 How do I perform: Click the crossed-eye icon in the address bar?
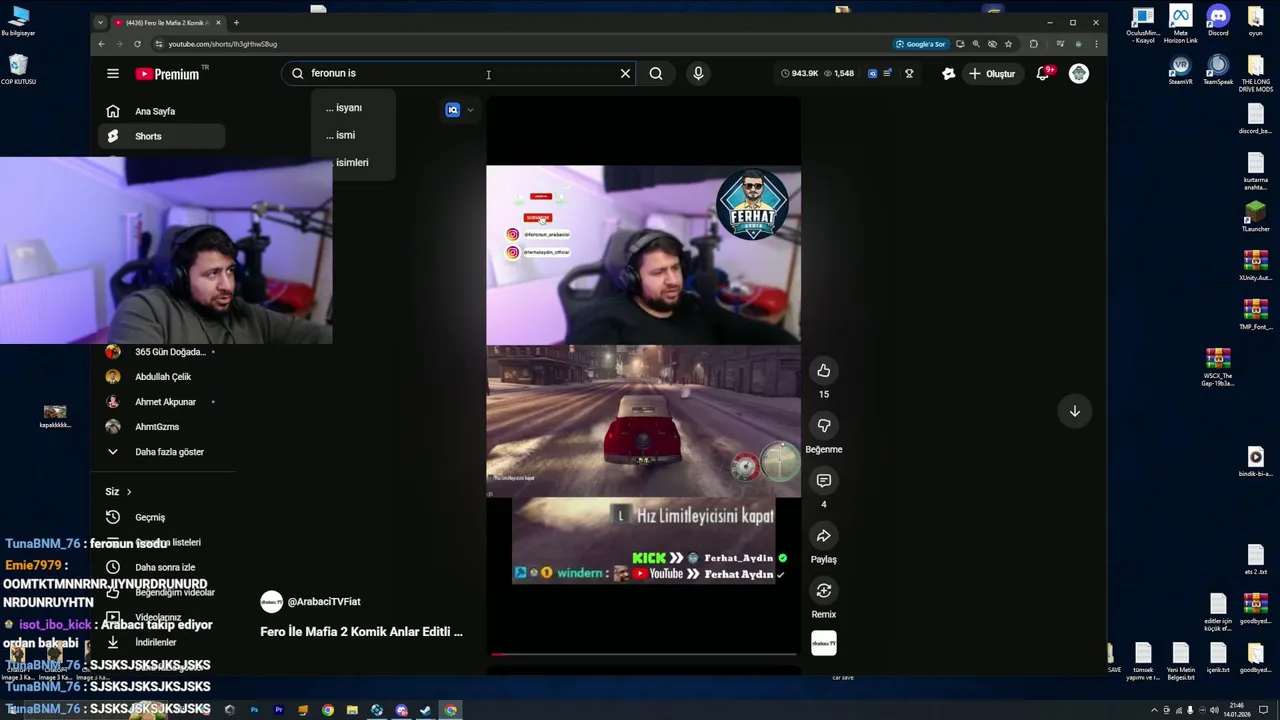click(x=992, y=44)
